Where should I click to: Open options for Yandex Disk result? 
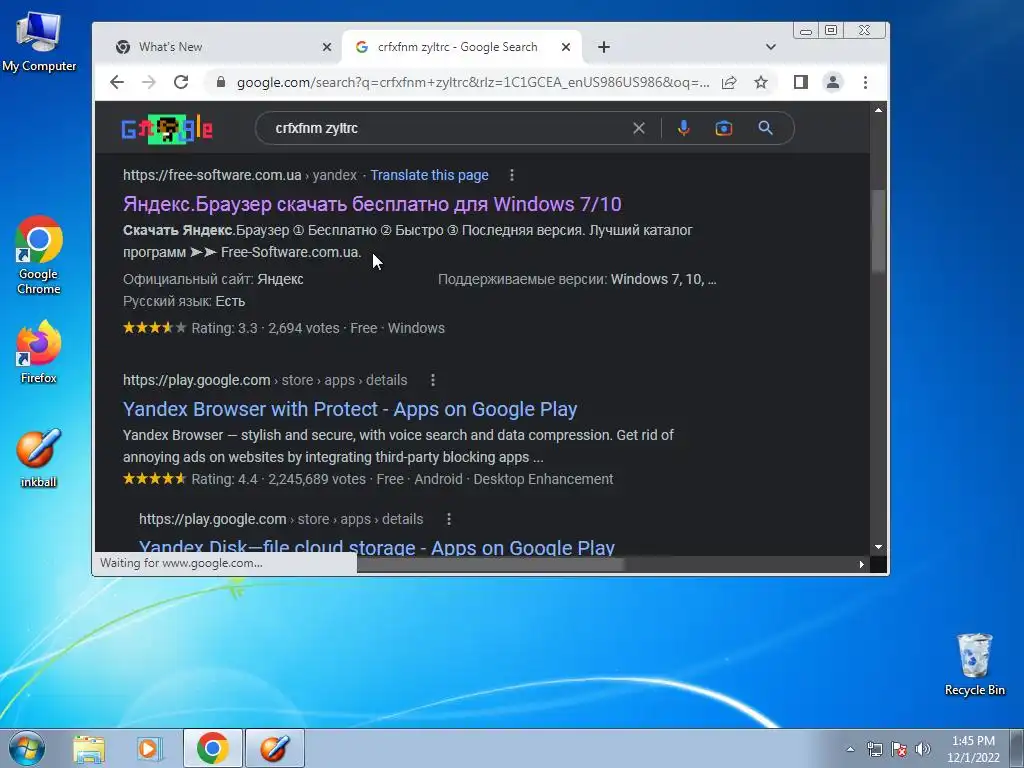(449, 519)
